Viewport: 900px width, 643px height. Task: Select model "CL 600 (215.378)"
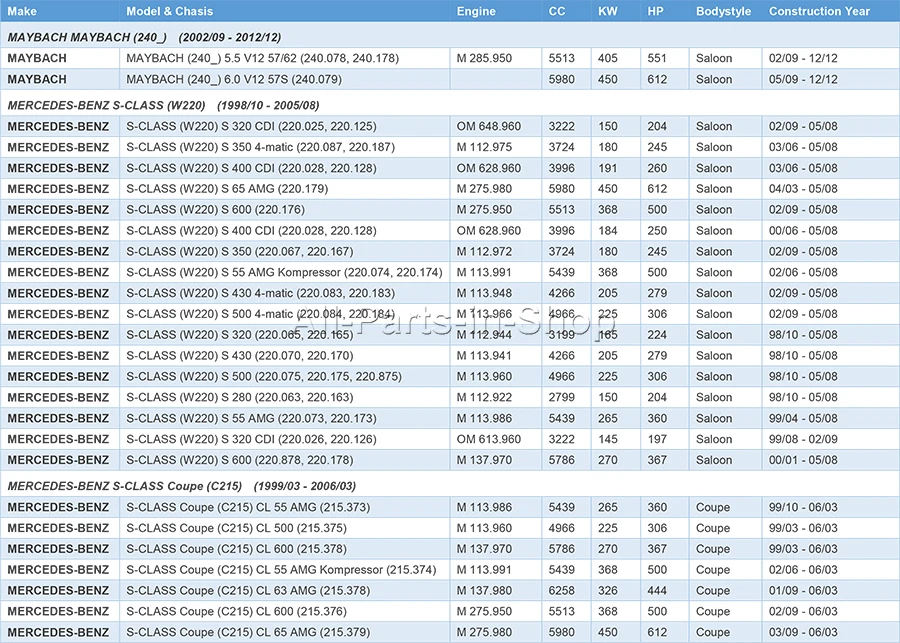301,549
